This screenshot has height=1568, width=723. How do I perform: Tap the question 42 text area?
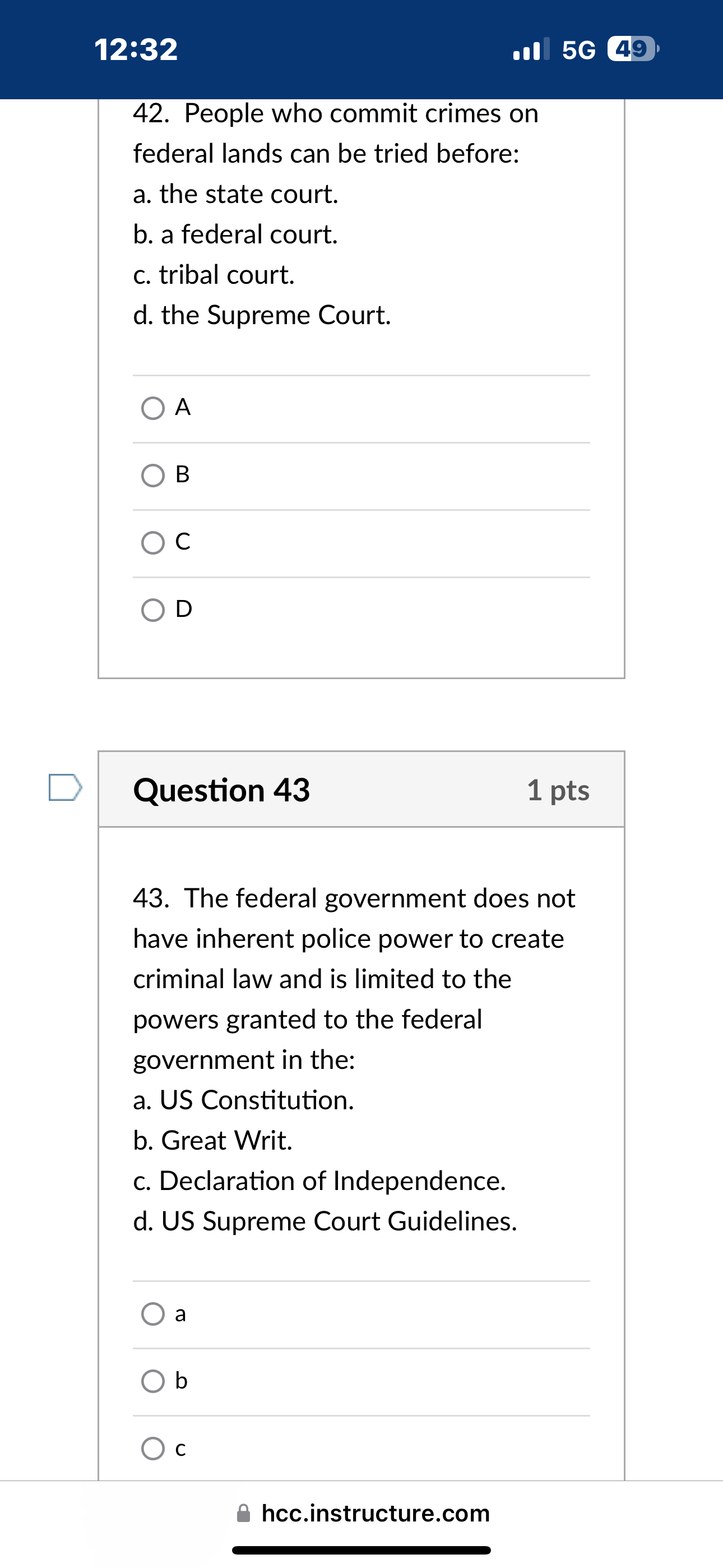[335, 213]
